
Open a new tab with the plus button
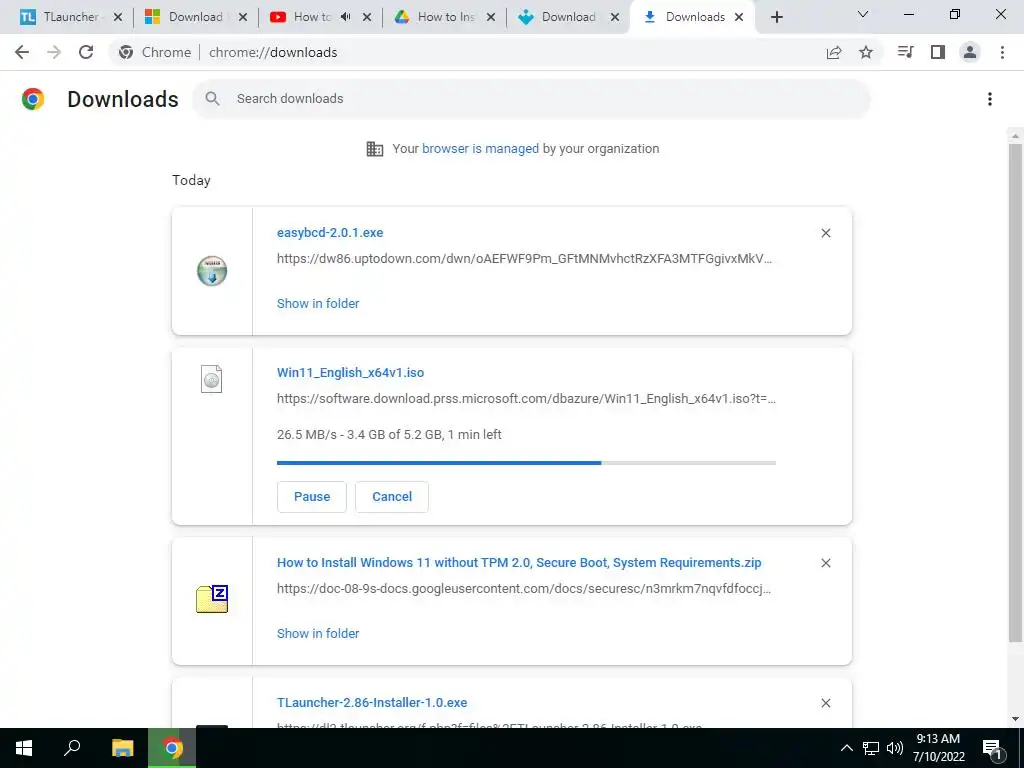[x=776, y=17]
